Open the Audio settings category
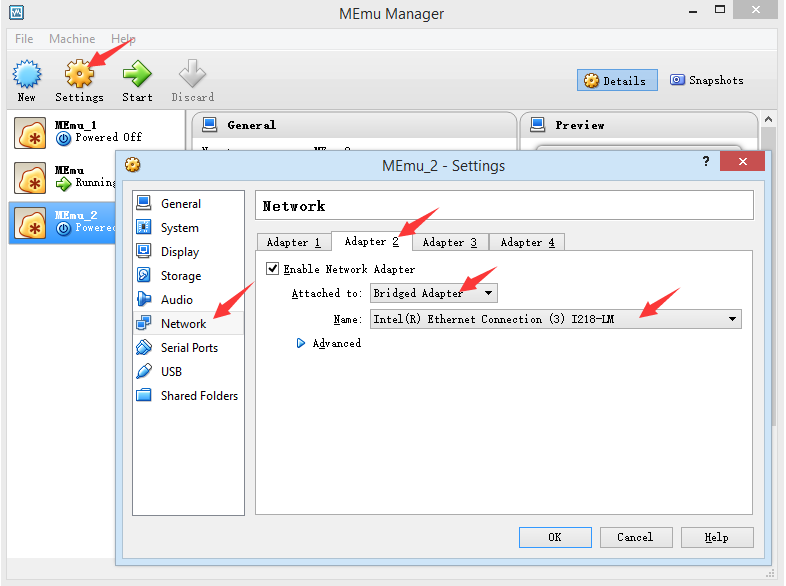The height and width of the screenshot is (586, 786). 176,300
